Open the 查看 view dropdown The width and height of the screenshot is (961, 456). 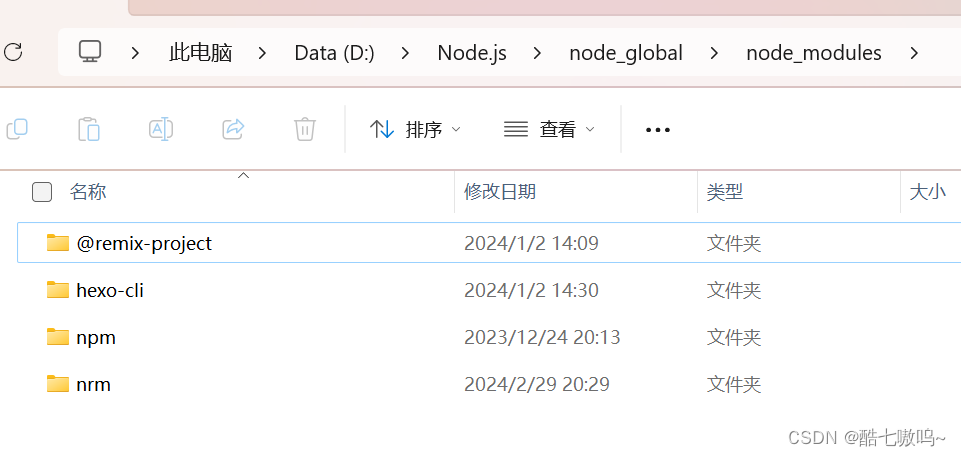click(x=549, y=129)
